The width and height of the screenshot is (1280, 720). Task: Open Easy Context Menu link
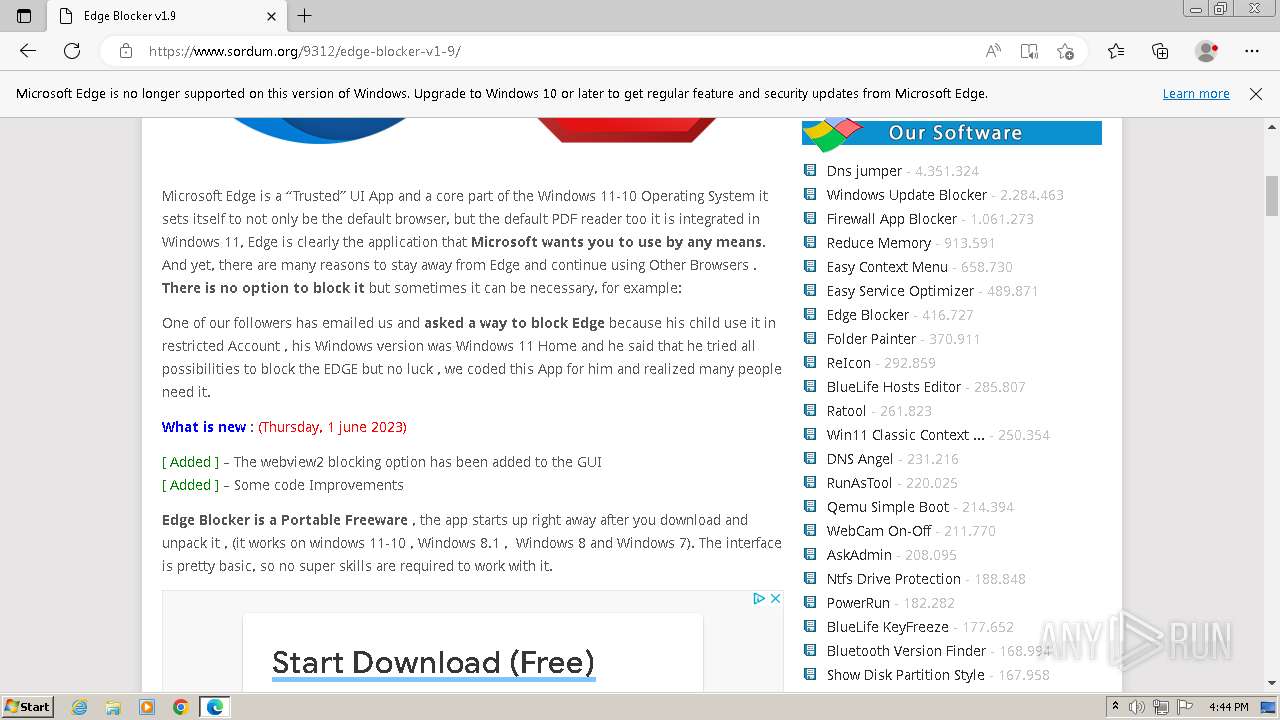click(887, 267)
